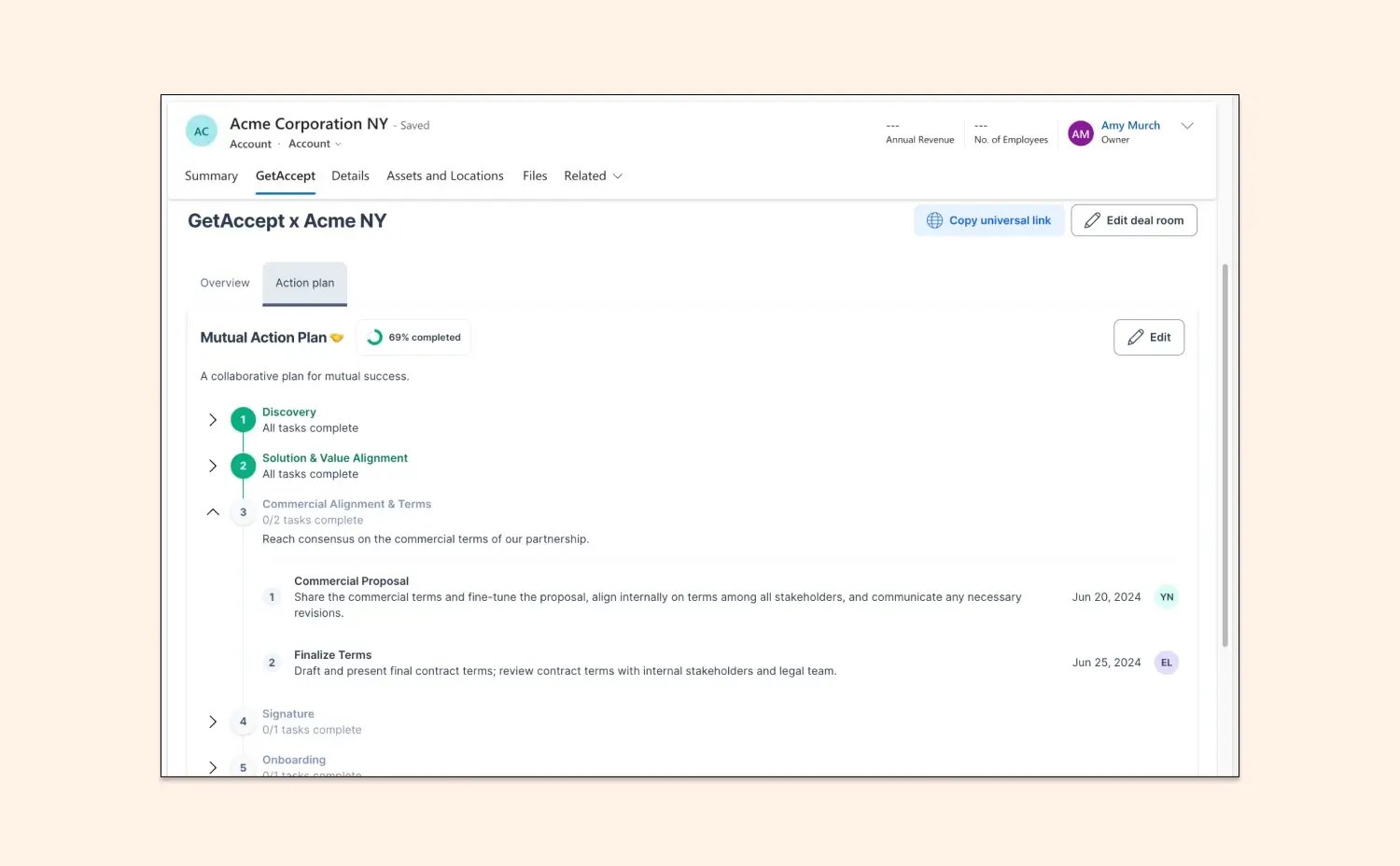The width and height of the screenshot is (1400, 866).
Task: Switch to the Overview tab
Action: click(225, 283)
